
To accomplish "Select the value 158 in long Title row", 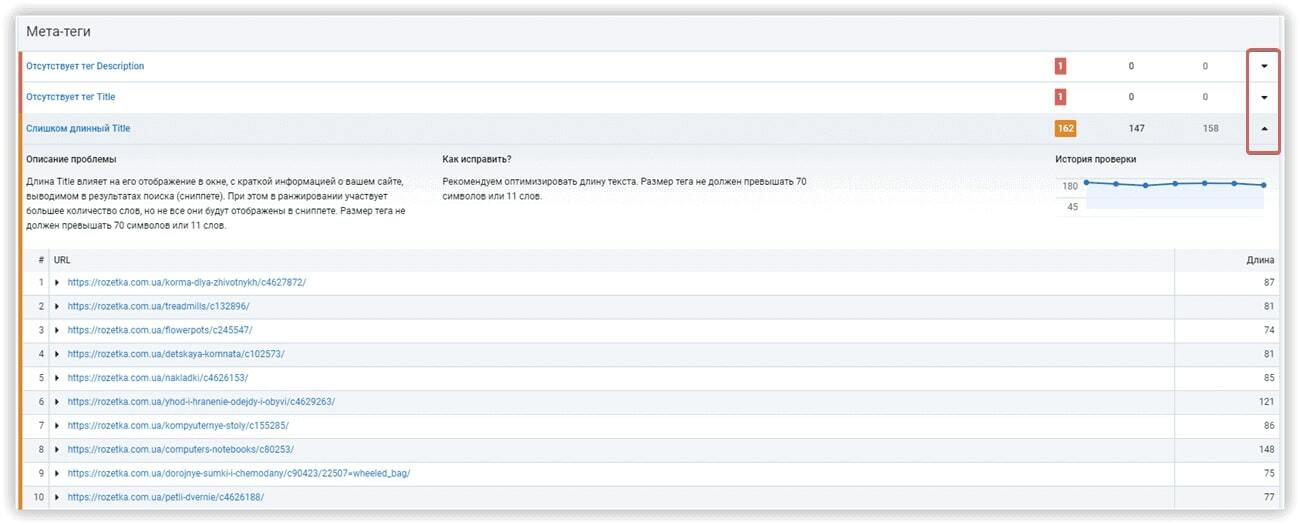I will tap(1210, 128).
